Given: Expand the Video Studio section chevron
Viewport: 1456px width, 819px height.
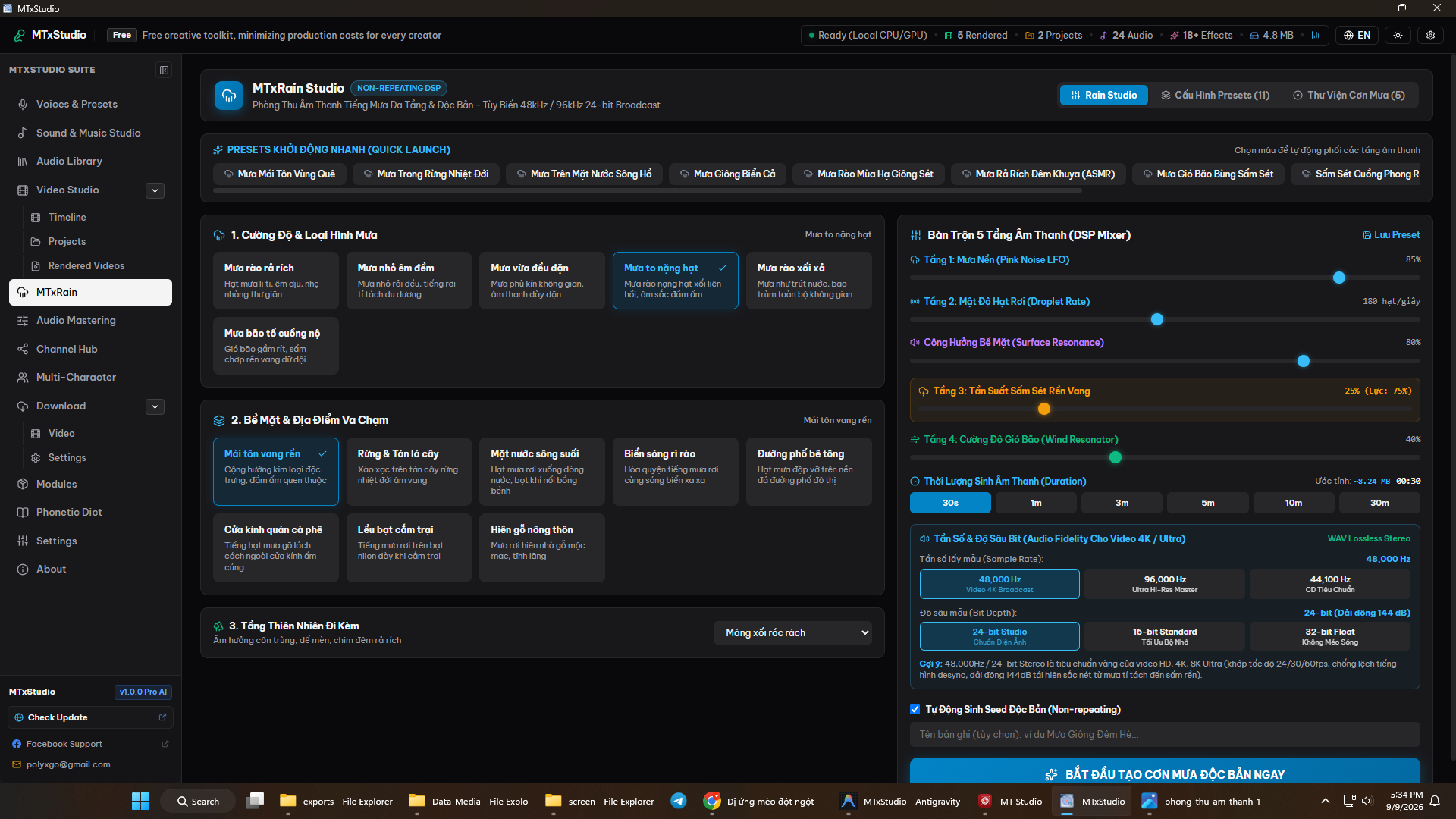Looking at the screenshot, I should (x=155, y=190).
